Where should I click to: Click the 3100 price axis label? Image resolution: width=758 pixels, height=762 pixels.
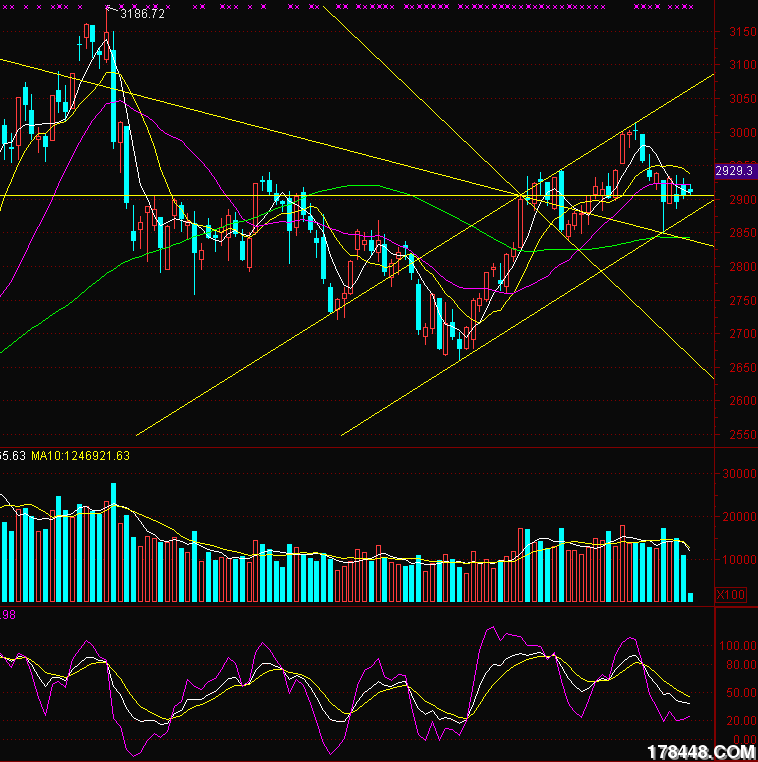point(743,65)
